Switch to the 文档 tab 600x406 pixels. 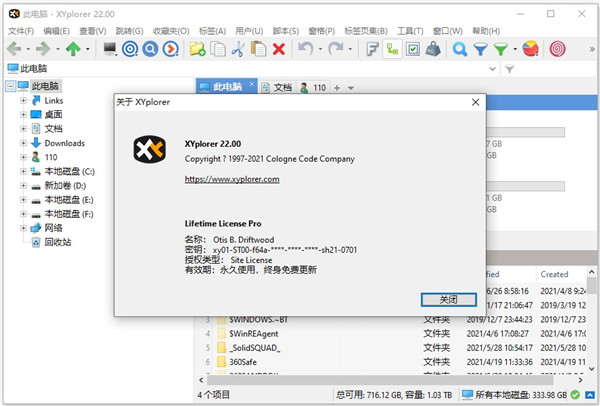(277, 88)
